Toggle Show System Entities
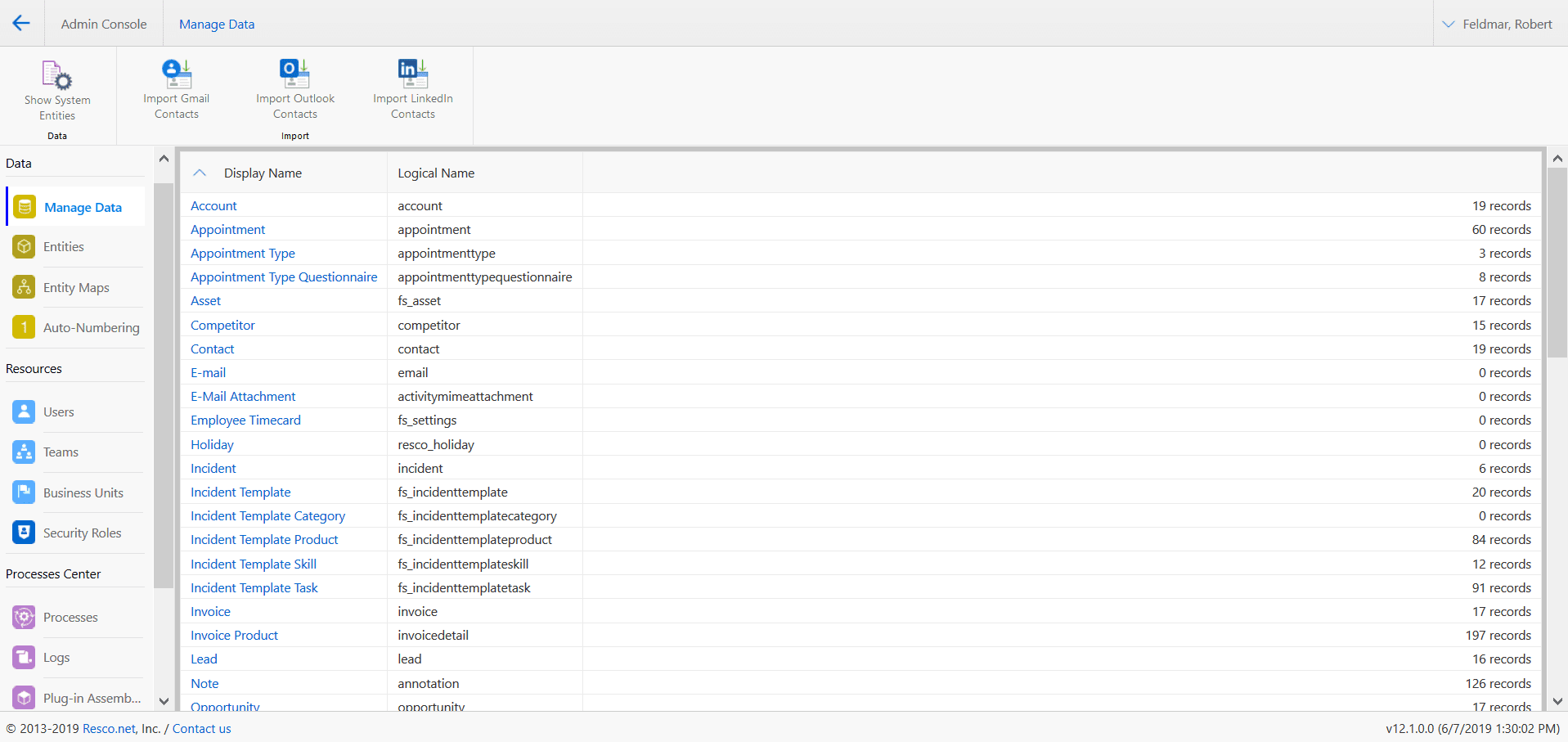This screenshot has width=1568, height=742. click(56, 90)
